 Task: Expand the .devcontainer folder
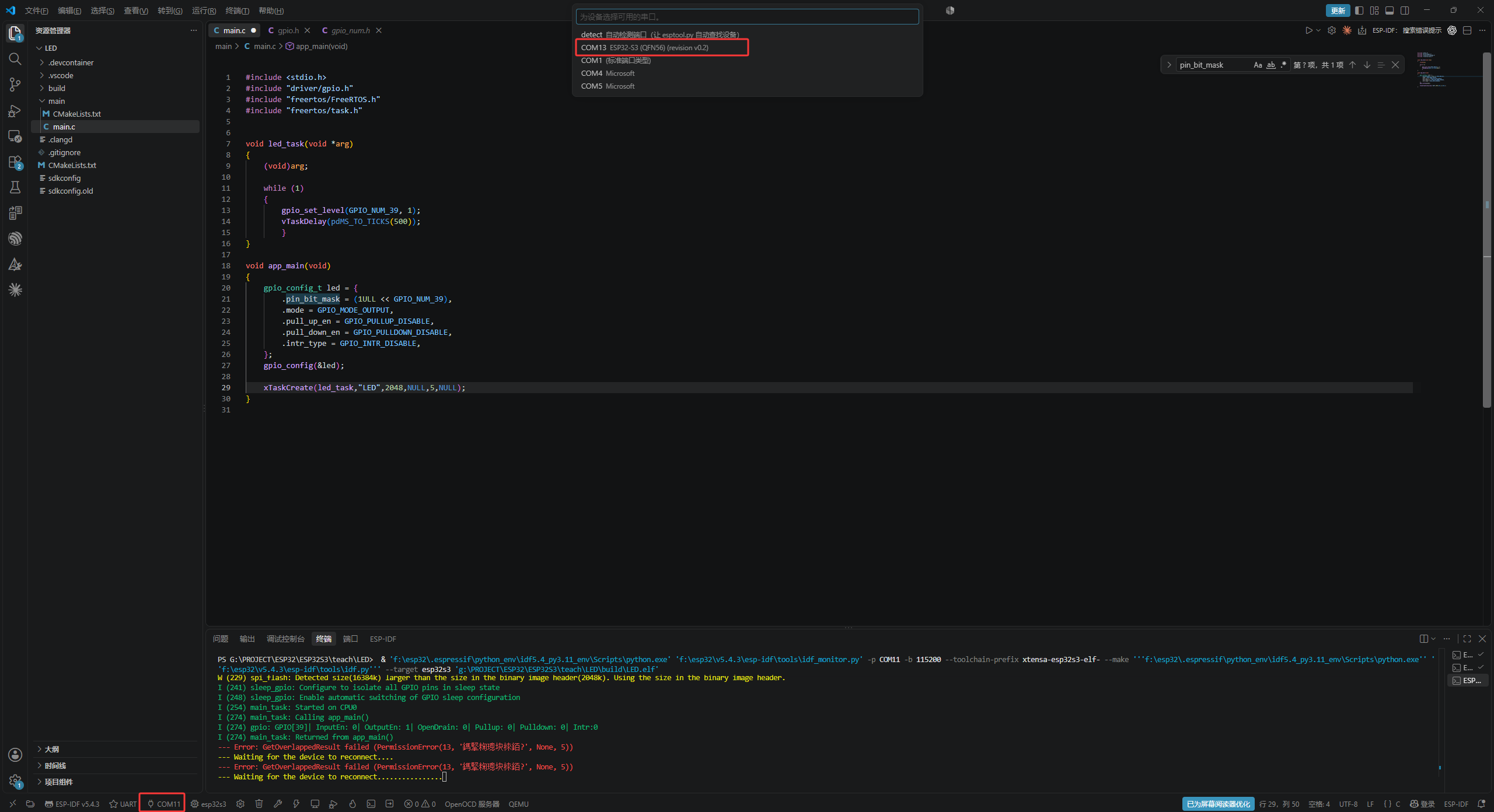(x=71, y=62)
